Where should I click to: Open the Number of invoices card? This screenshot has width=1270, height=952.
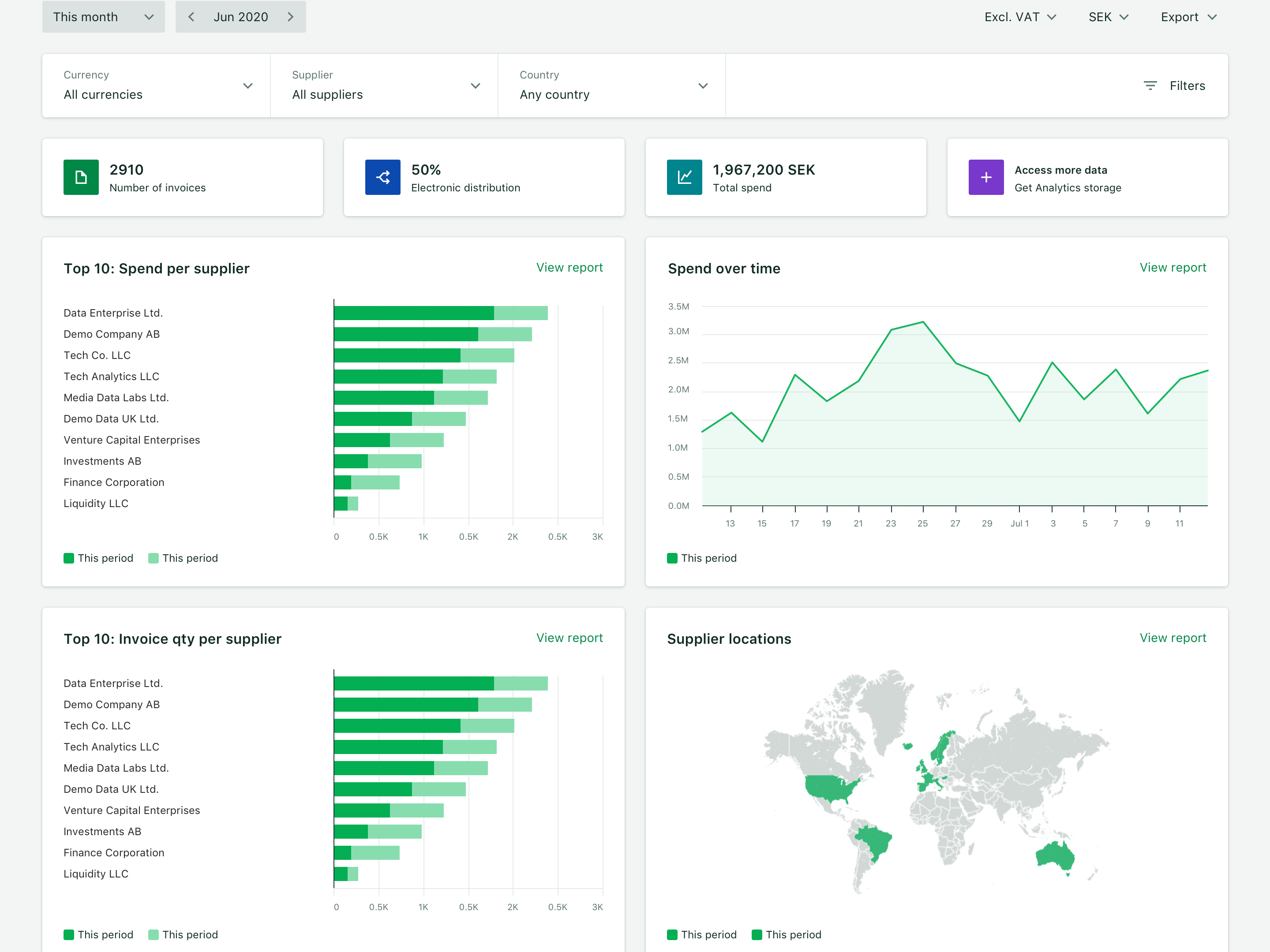(183, 177)
